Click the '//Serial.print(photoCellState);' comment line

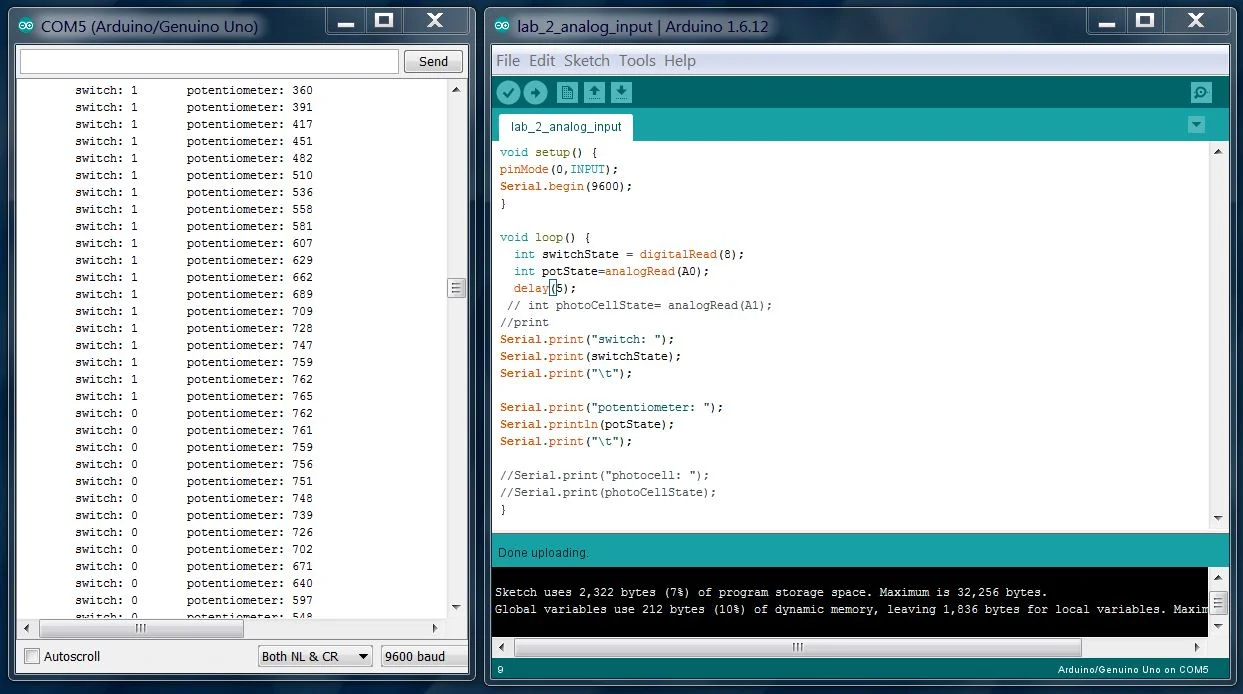tap(608, 492)
